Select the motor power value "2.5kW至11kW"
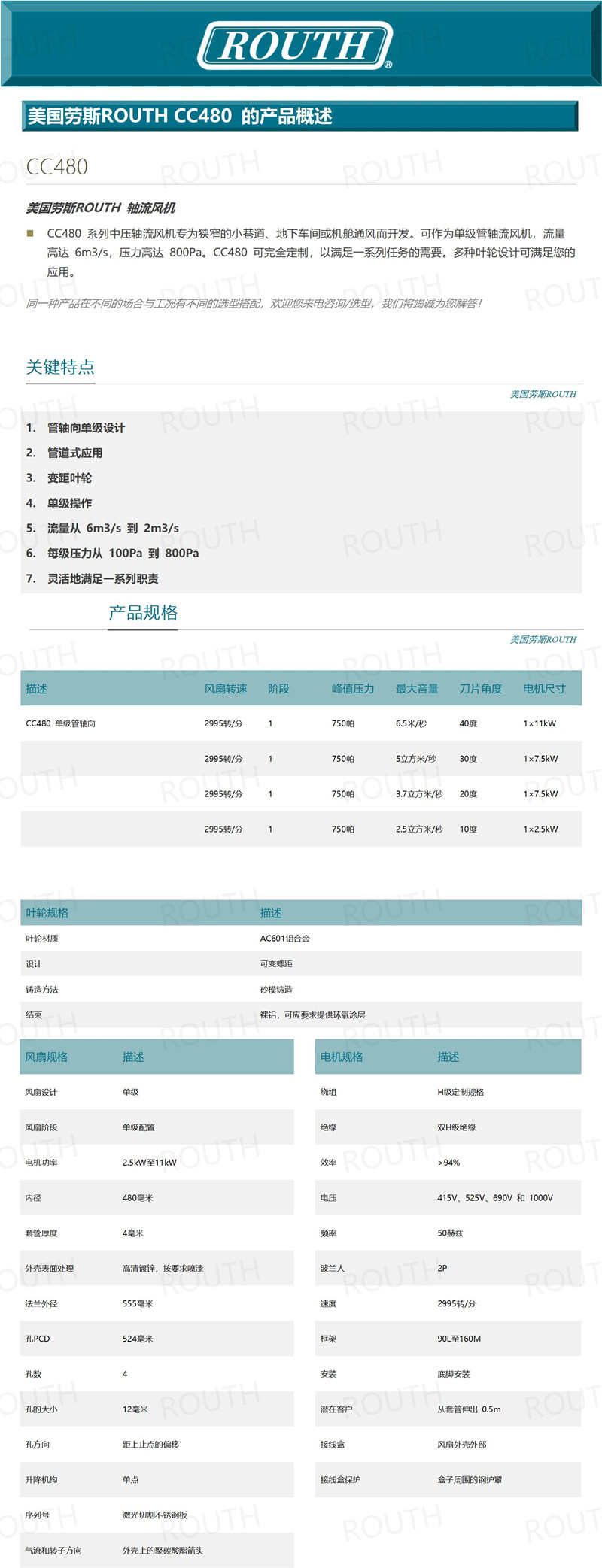602x1568 pixels. coord(150,1163)
